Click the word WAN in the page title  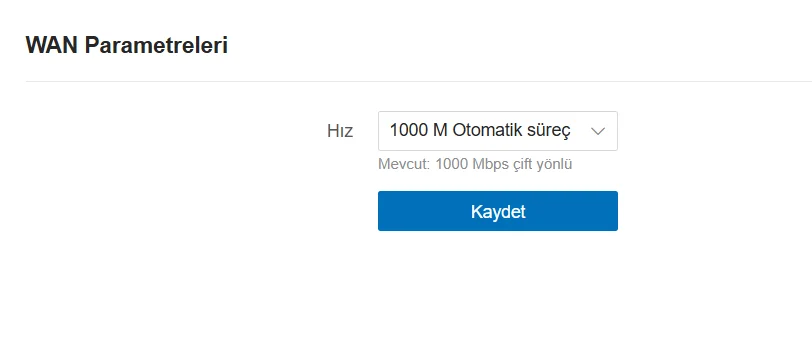[x=52, y=46]
